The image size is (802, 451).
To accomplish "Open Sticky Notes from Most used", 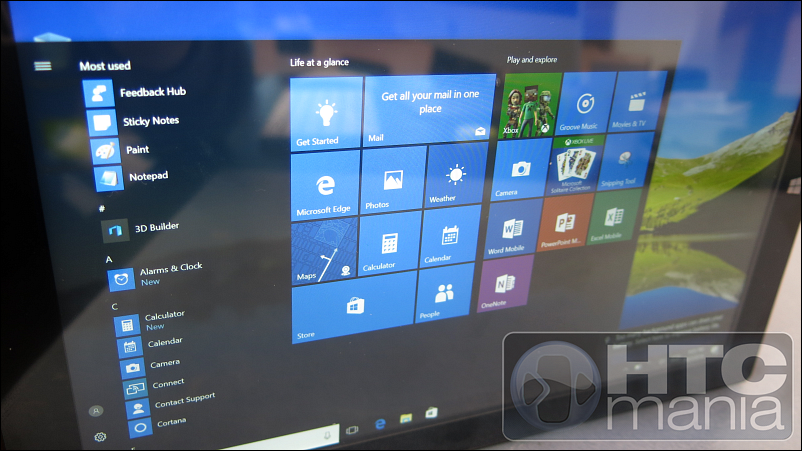I will 133,123.
